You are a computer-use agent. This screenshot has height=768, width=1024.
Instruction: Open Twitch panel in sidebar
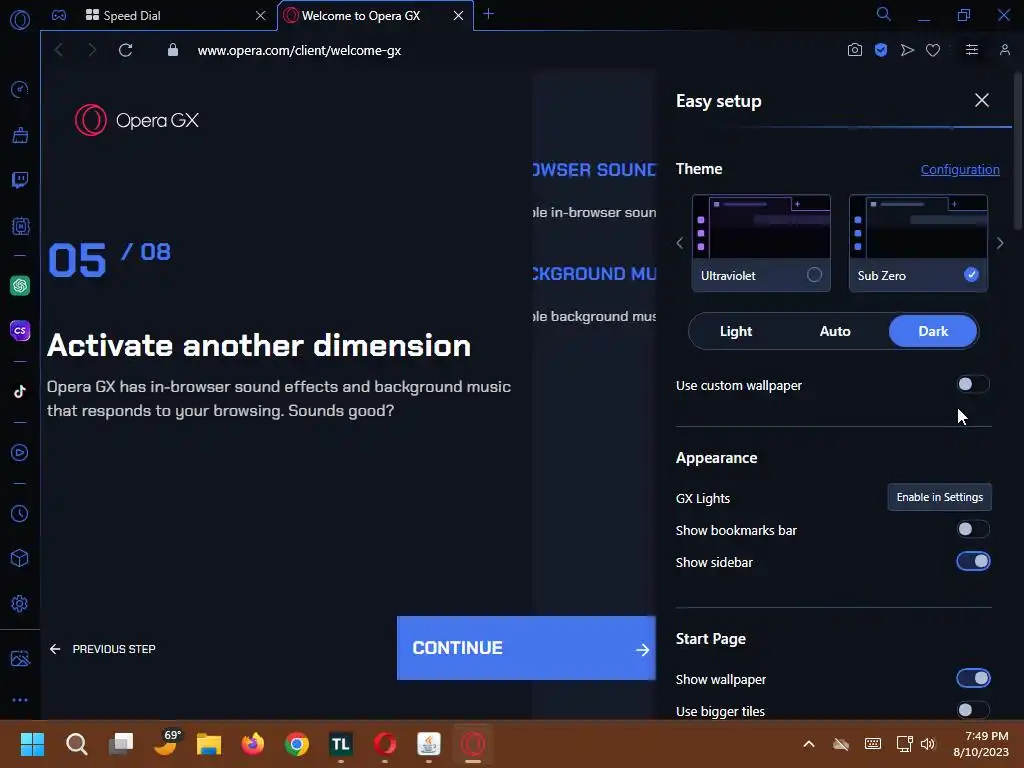point(20,180)
